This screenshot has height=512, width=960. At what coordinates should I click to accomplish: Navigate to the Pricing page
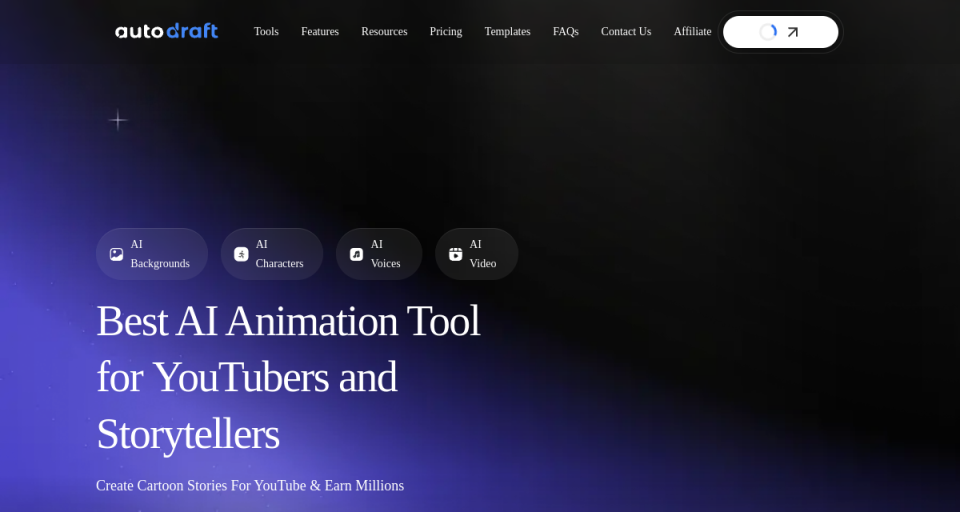(446, 32)
